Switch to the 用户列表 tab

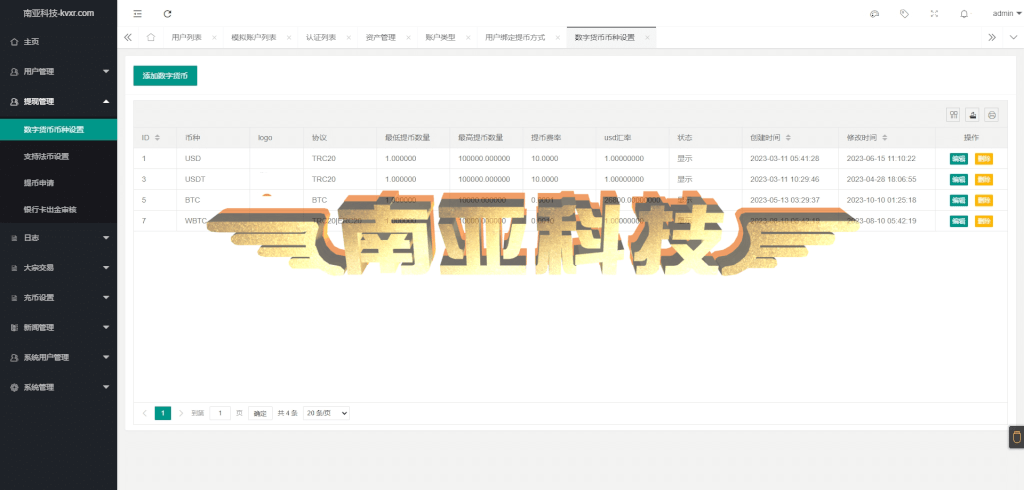point(186,38)
